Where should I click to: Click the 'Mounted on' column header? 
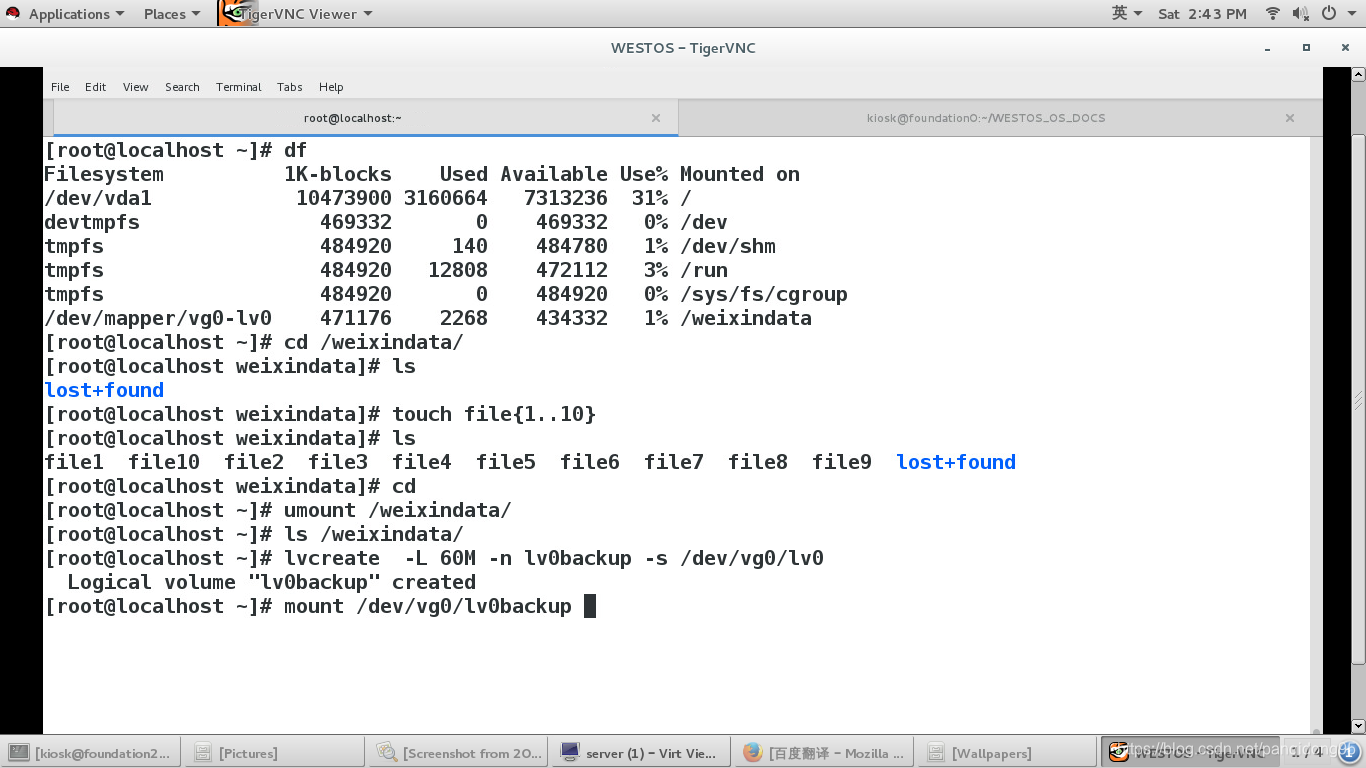pyautogui.click(x=740, y=174)
